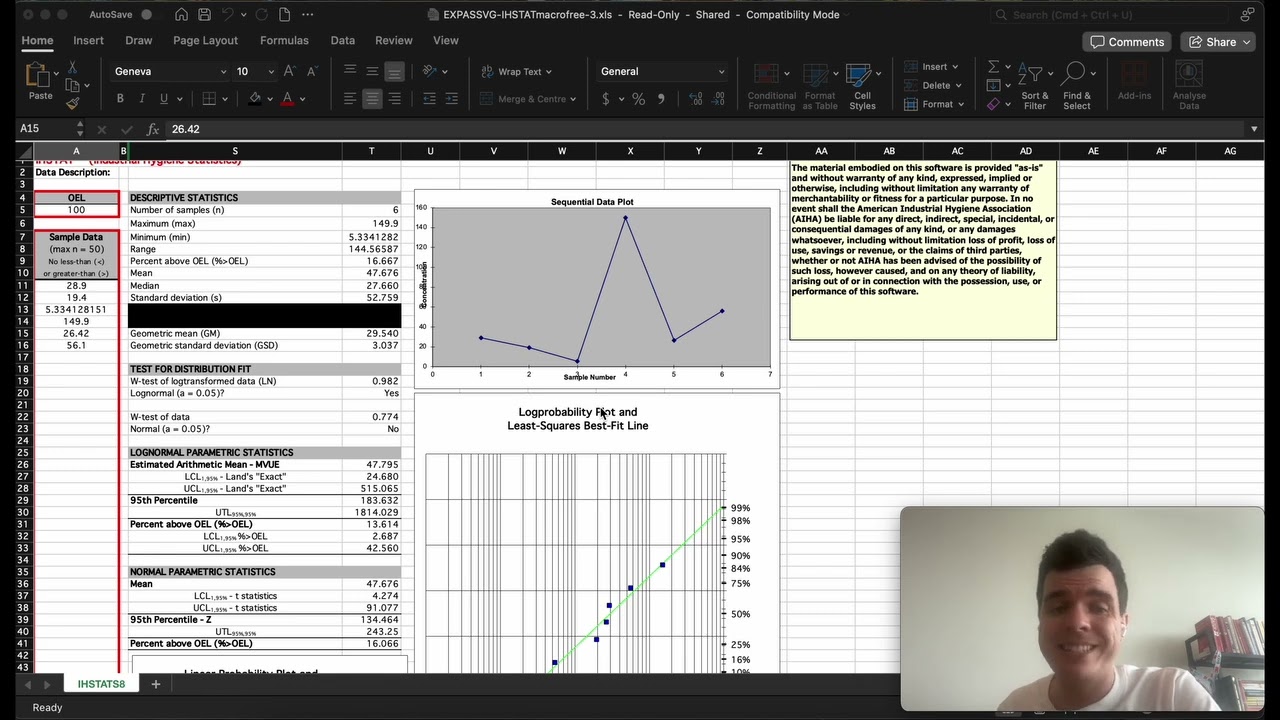This screenshot has height=720, width=1280.
Task: Toggle Centre horizontal alignment
Action: [x=372, y=99]
